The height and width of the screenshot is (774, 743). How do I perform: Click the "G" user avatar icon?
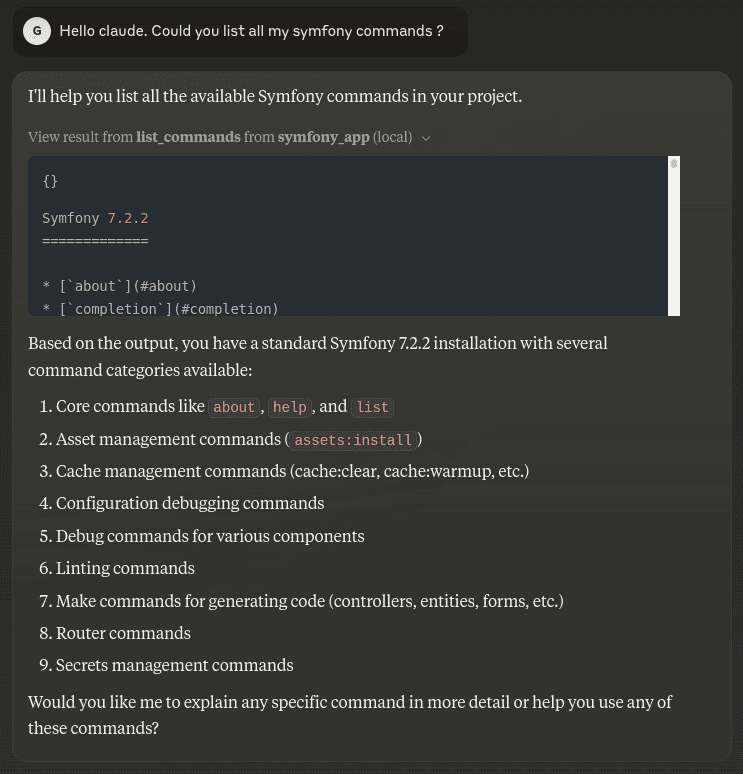37,31
